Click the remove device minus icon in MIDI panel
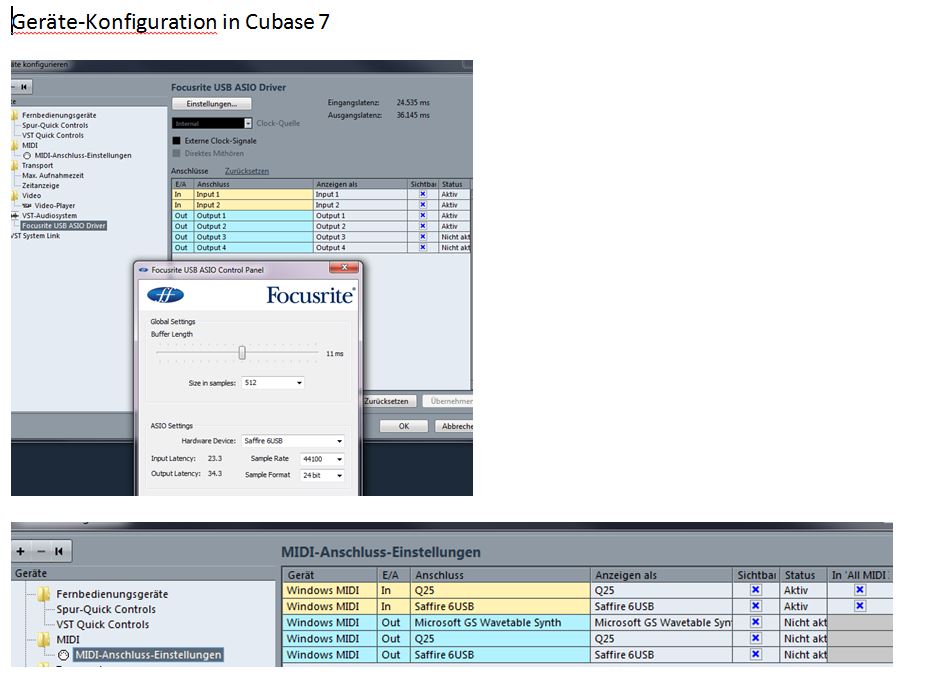The height and width of the screenshot is (679, 949). [x=41, y=551]
